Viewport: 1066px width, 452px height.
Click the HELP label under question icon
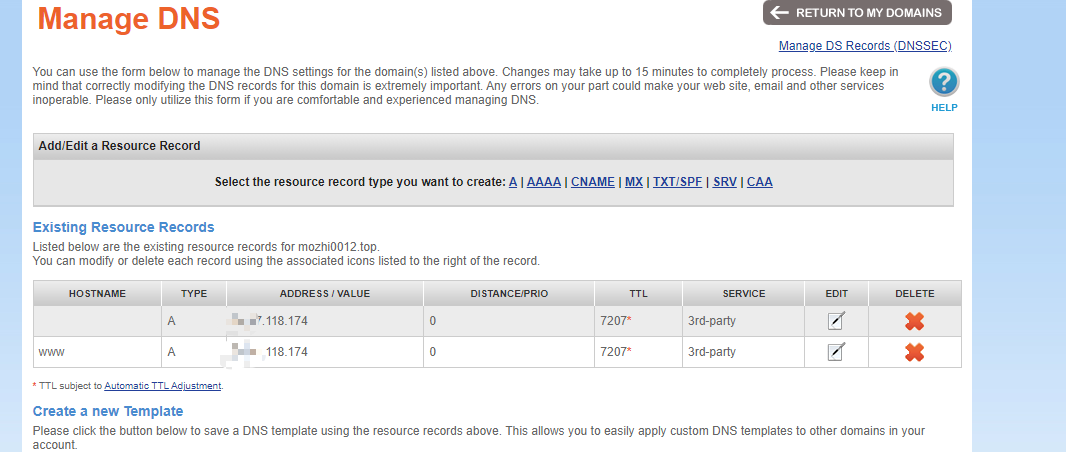(944, 107)
